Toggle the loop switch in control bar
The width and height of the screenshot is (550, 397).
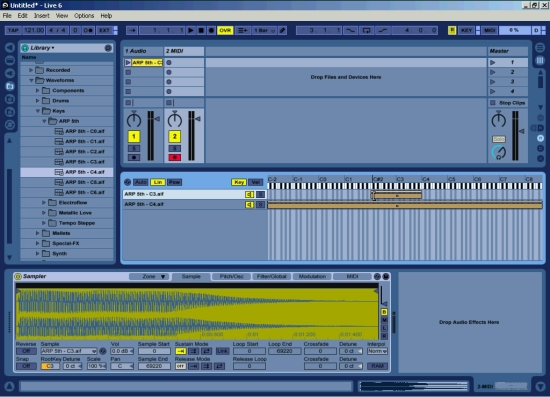[x=366, y=31]
